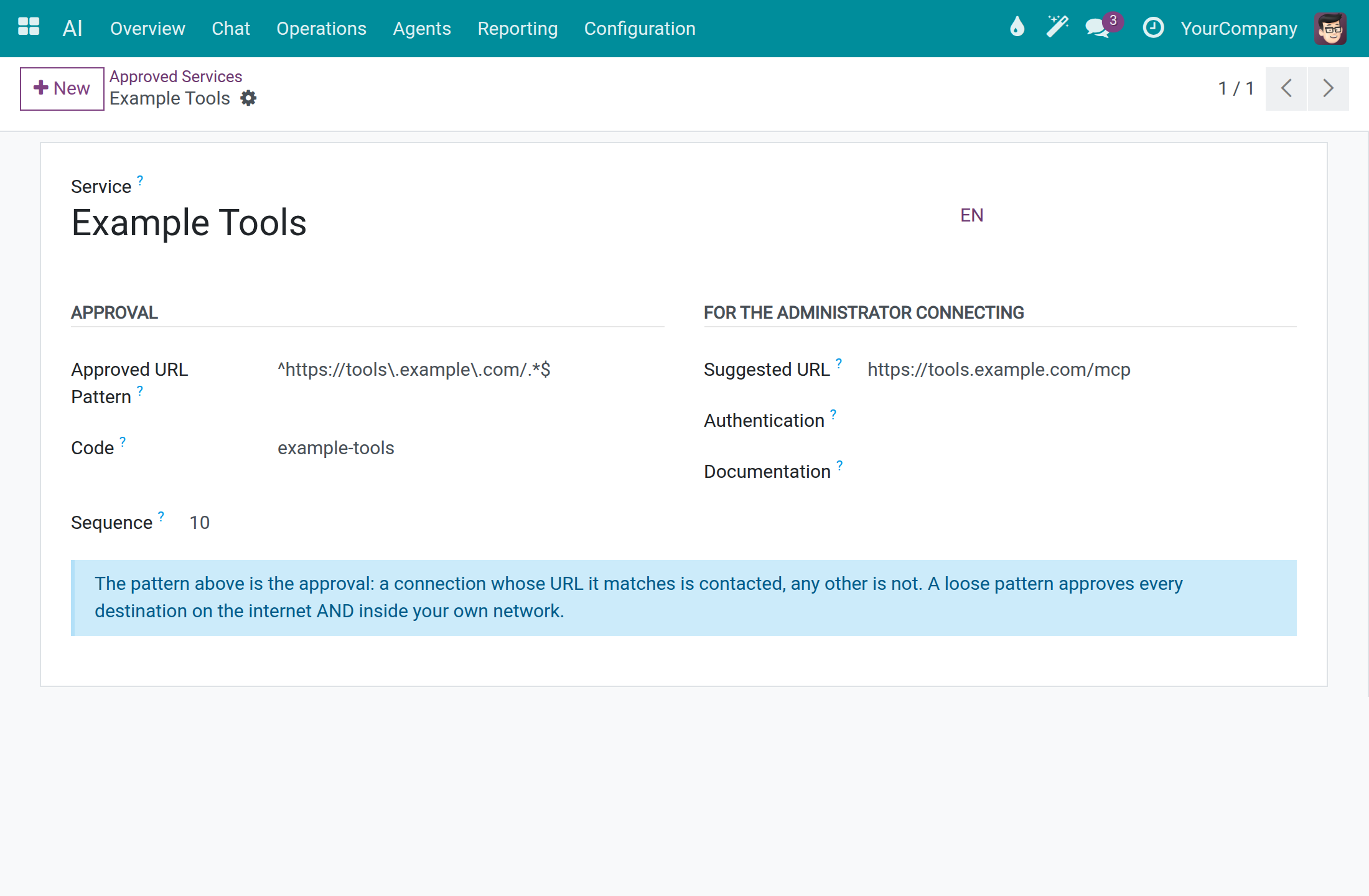1369x896 pixels.
Task: Click the EN translation button
Action: tap(971, 215)
